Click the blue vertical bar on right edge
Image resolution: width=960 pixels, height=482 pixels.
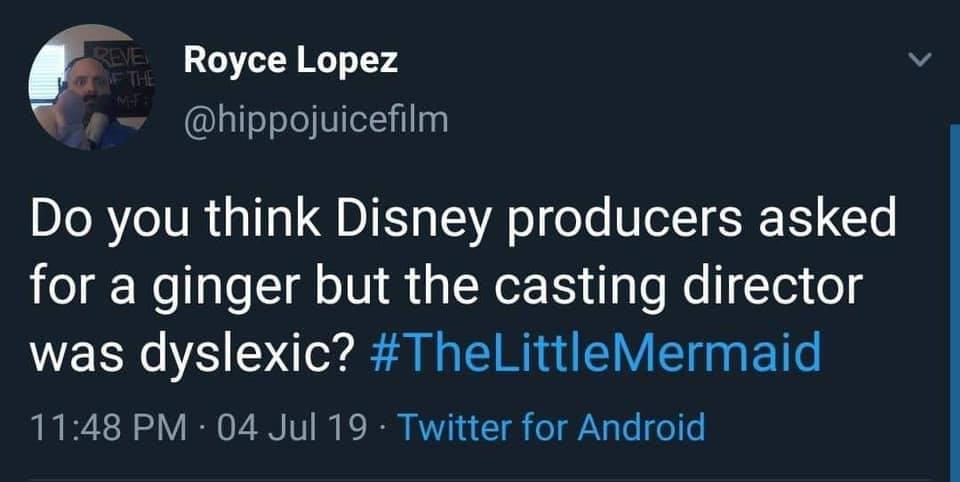pos(953,300)
